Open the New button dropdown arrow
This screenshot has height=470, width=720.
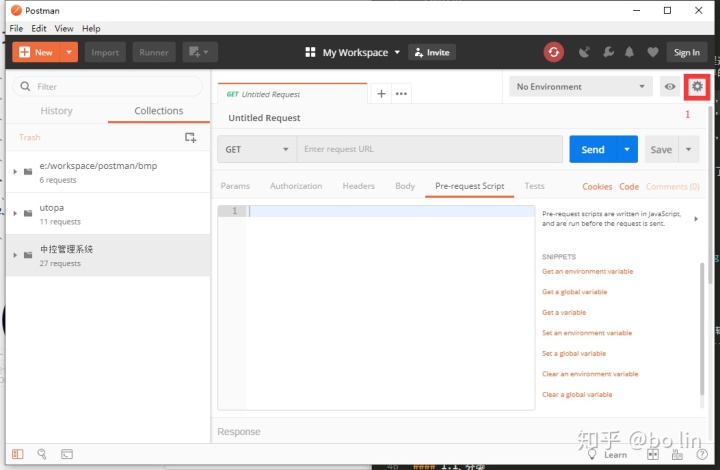(69, 52)
